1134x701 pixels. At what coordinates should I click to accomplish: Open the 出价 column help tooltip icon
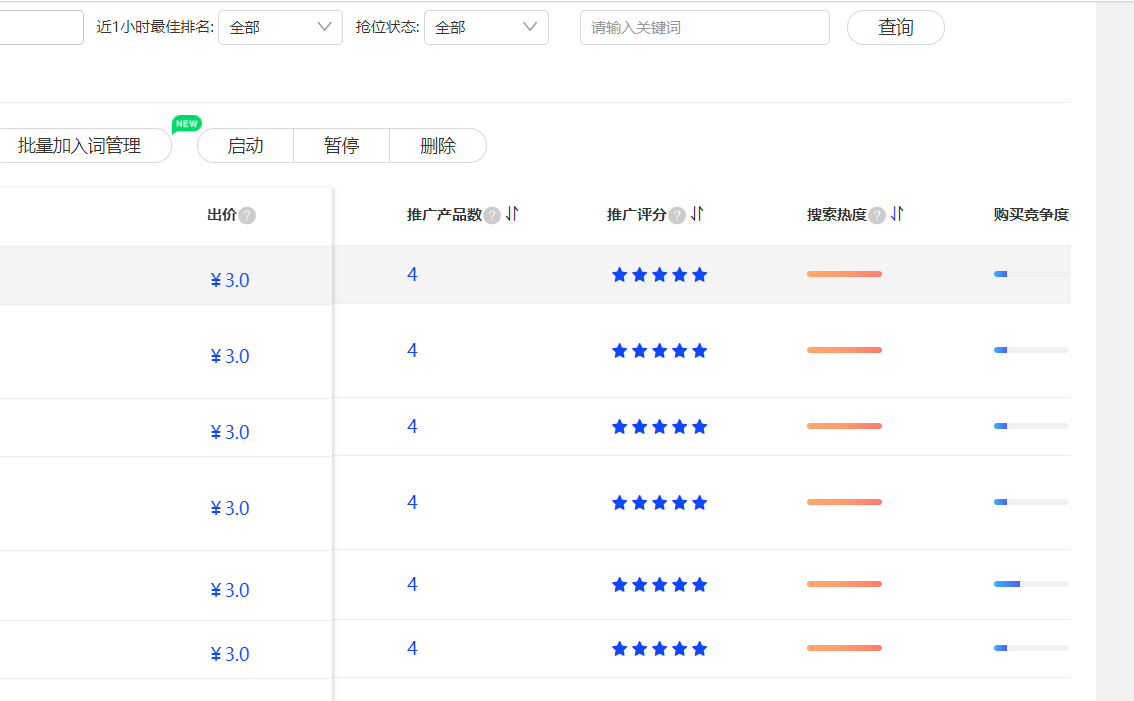(249, 214)
